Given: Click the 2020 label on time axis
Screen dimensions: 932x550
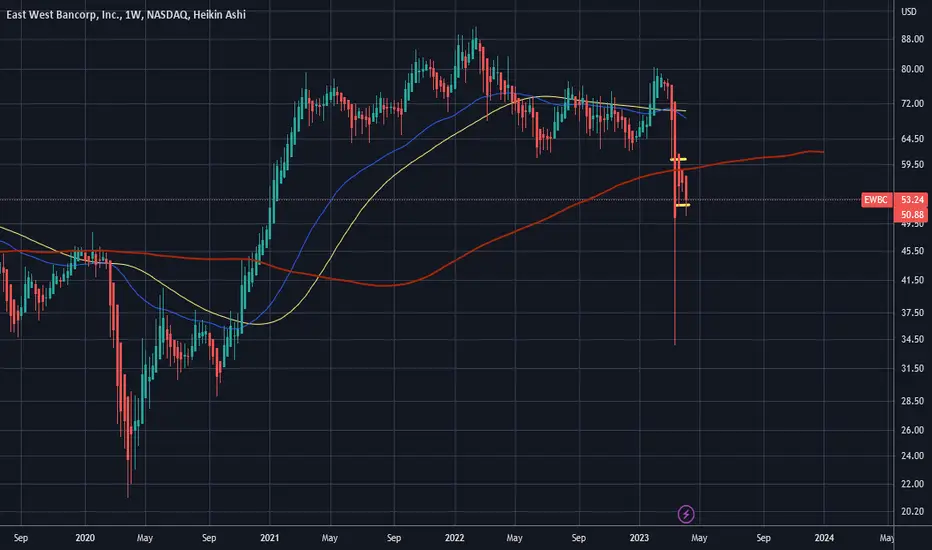Looking at the screenshot, I should (x=85, y=538).
